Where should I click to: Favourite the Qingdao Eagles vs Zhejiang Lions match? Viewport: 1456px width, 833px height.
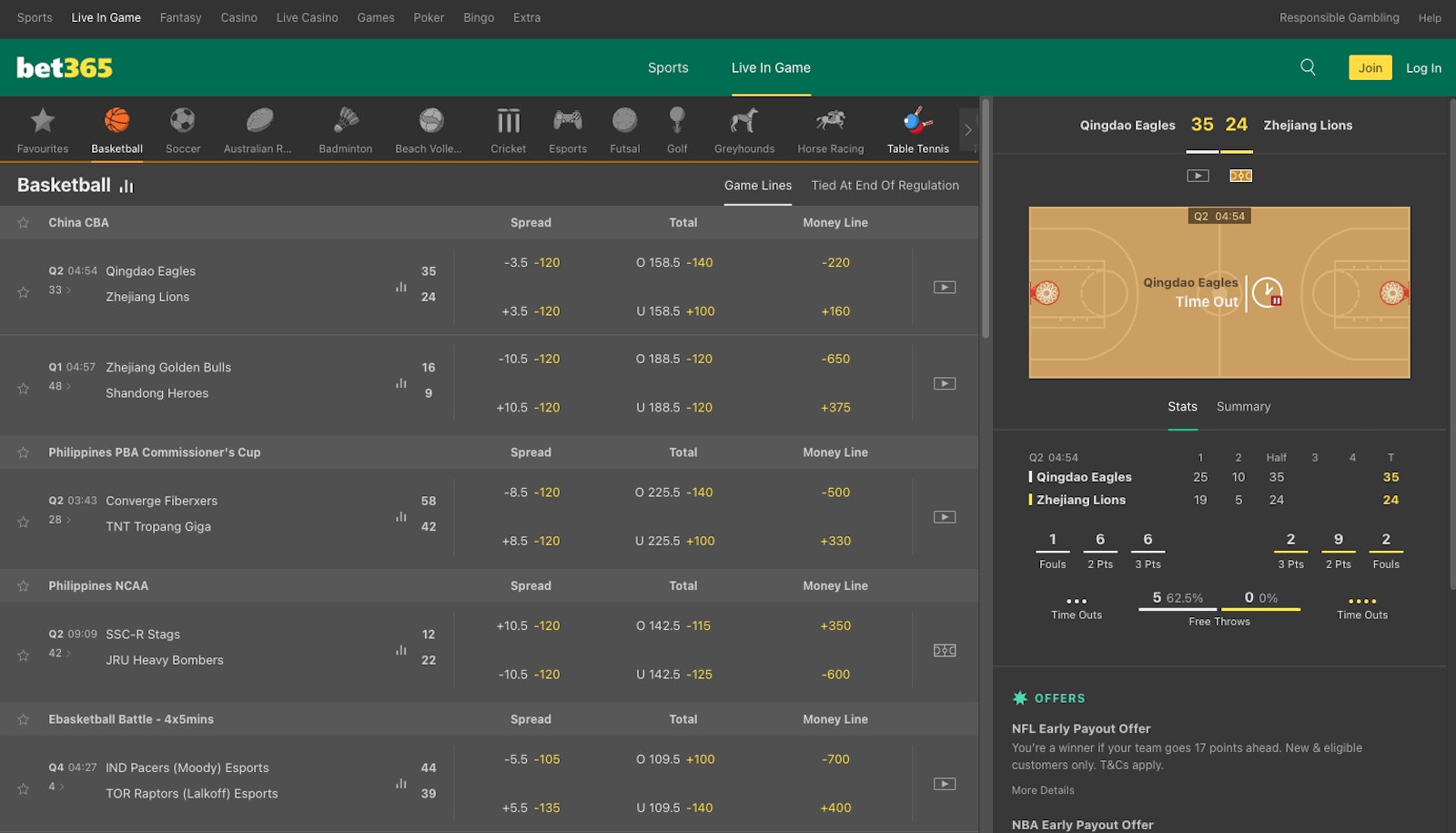pyautogui.click(x=23, y=291)
